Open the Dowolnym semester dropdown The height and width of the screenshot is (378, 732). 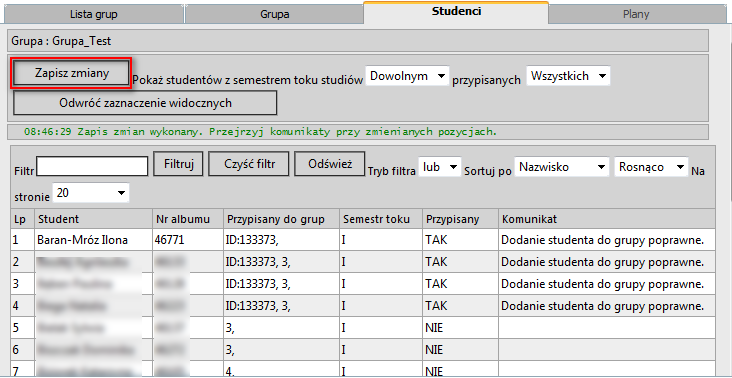coord(407,77)
